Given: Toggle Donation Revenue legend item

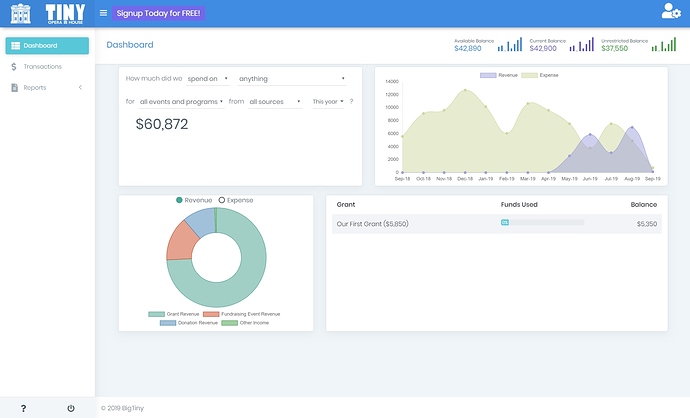Looking at the screenshot, I should tap(189, 323).
